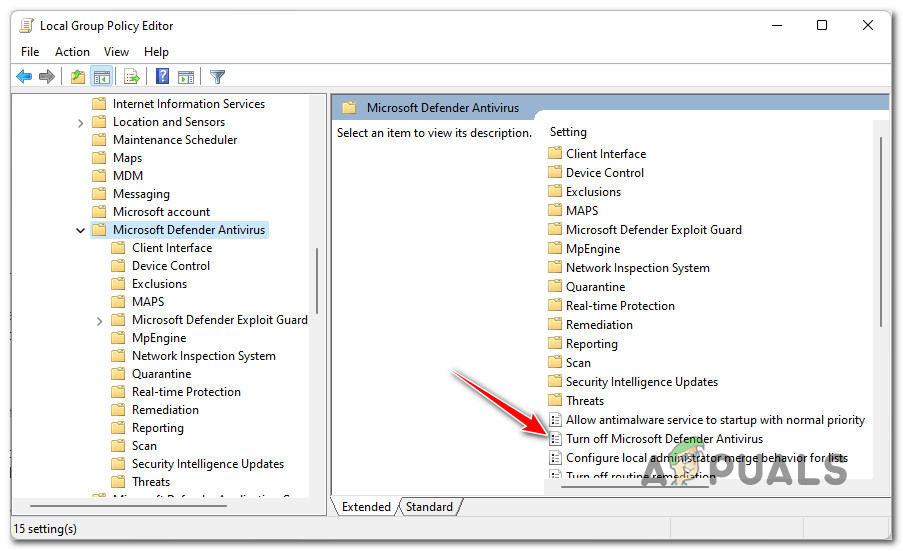This screenshot has height=551, width=903.
Task: Select Microsoft Defender Exploit Guard in settings list
Action: 654,230
